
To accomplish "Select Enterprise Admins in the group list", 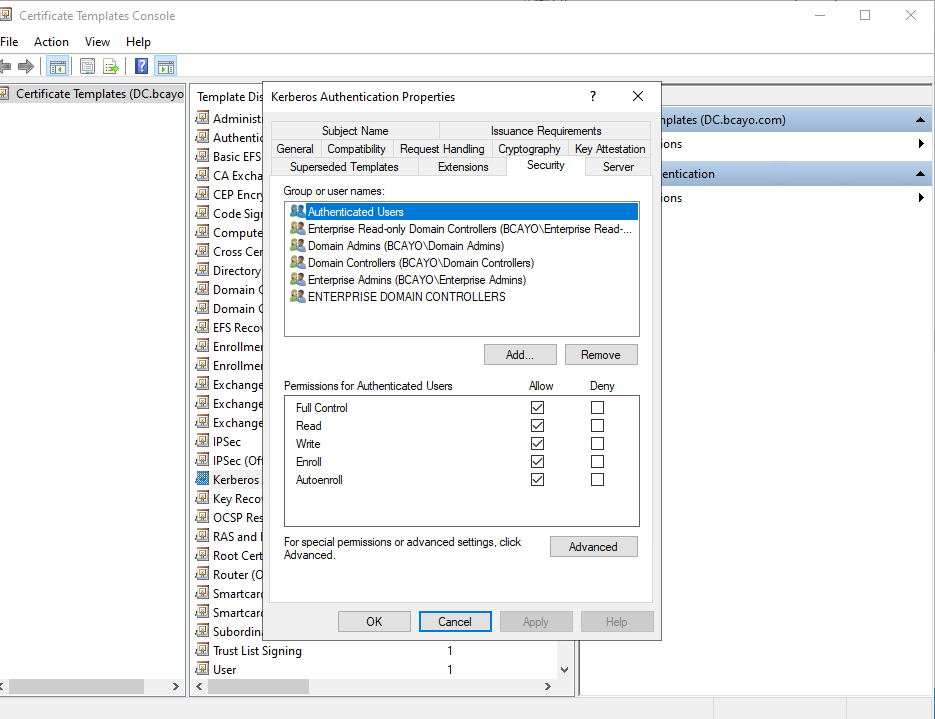I will [416, 280].
